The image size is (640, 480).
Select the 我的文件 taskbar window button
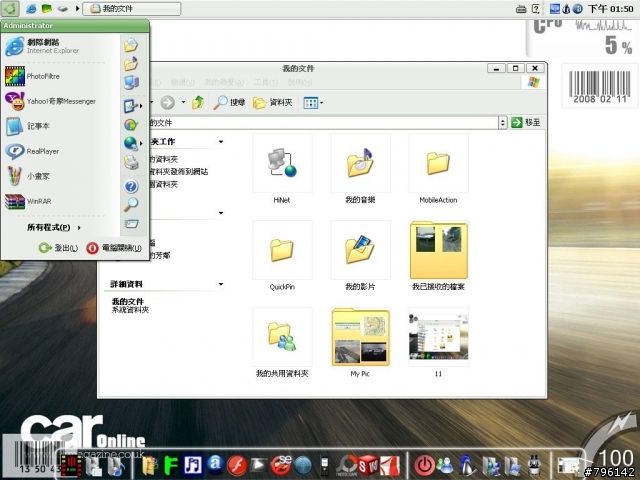coord(131,9)
